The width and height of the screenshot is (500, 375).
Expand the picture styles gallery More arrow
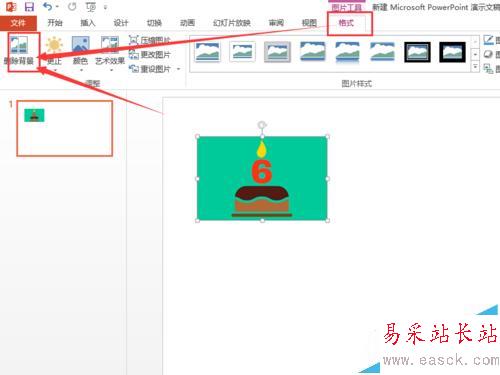click(475, 67)
